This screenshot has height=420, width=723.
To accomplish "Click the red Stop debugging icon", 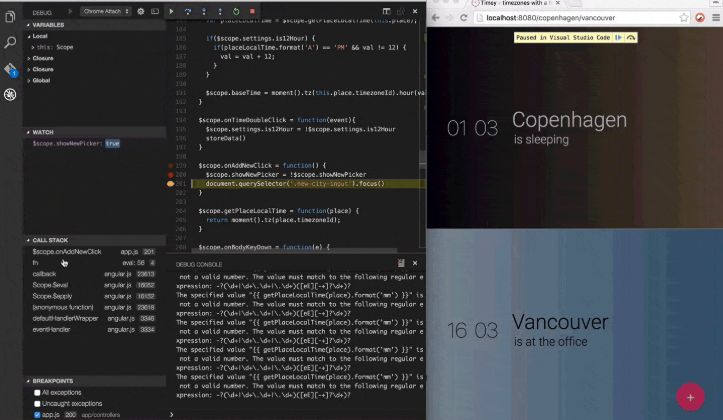I will point(252,11).
